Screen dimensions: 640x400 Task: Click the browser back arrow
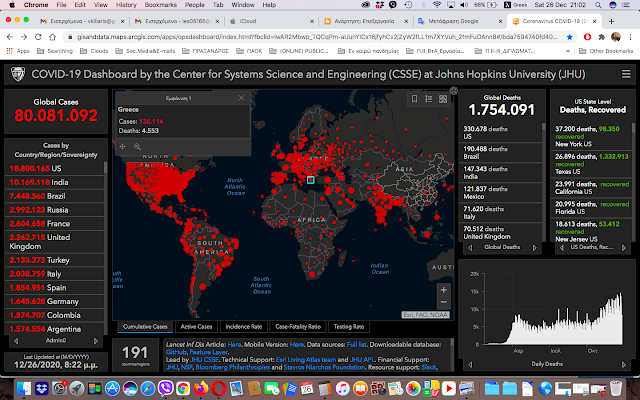click(x=10, y=37)
